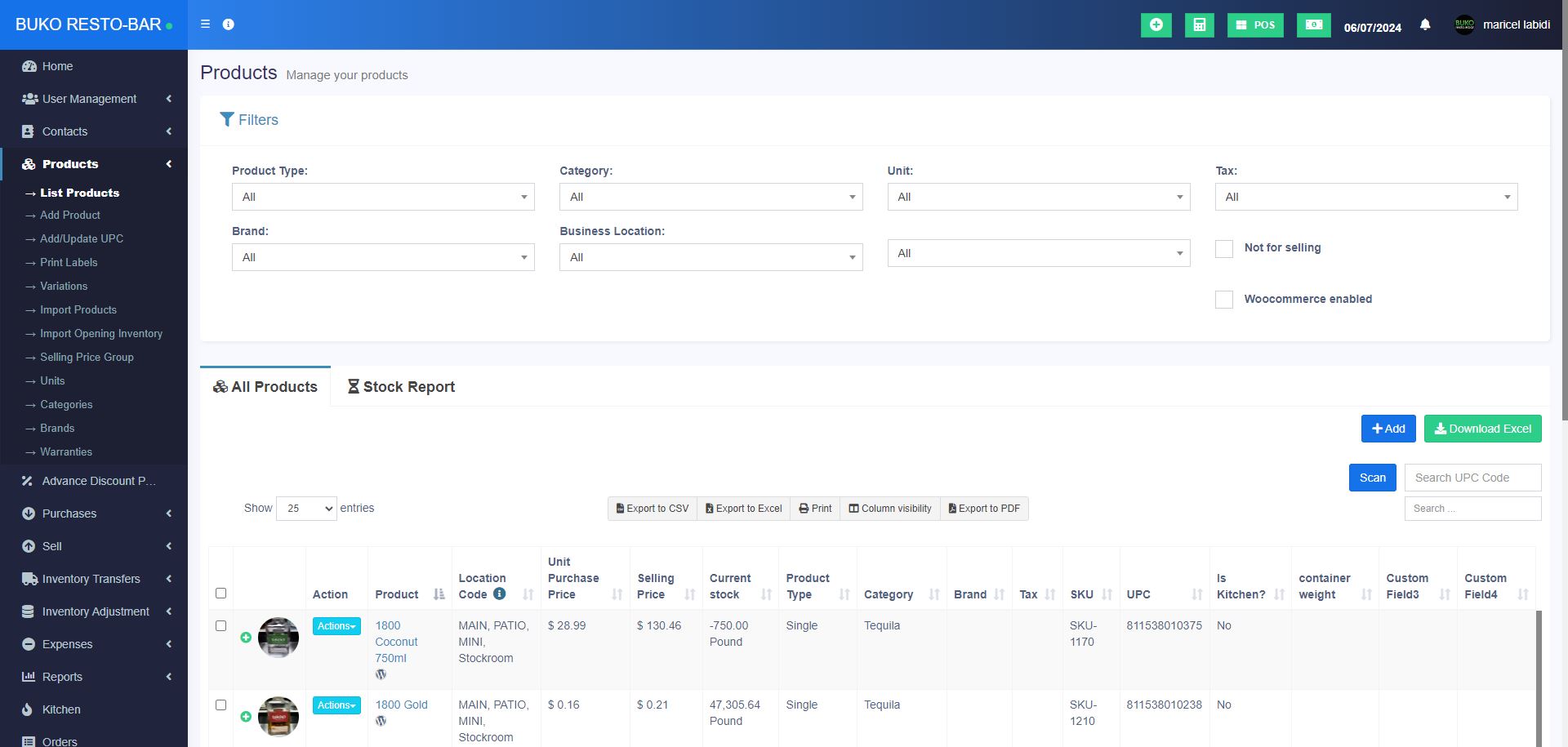Open Add Product in the sidebar
This screenshot has height=747, width=1568.
point(70,216)
